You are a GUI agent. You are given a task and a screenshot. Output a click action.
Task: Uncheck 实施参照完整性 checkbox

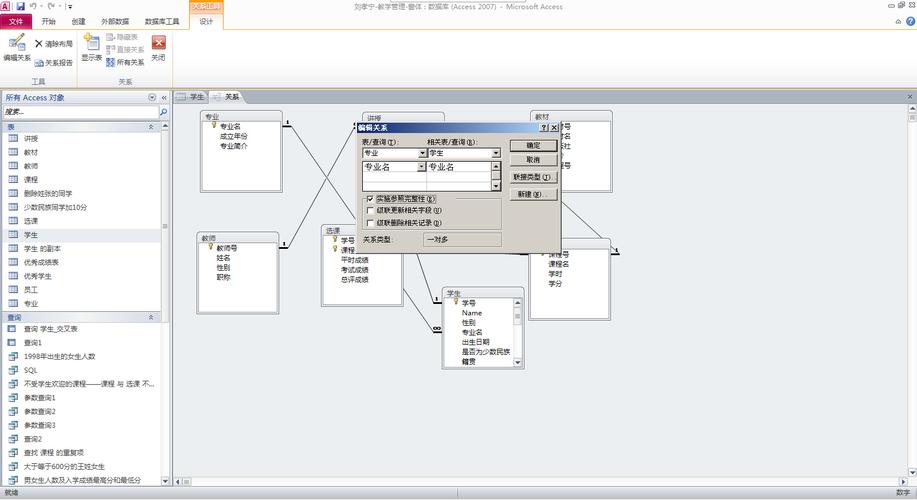pyautogui.click(x=370, y=199)
